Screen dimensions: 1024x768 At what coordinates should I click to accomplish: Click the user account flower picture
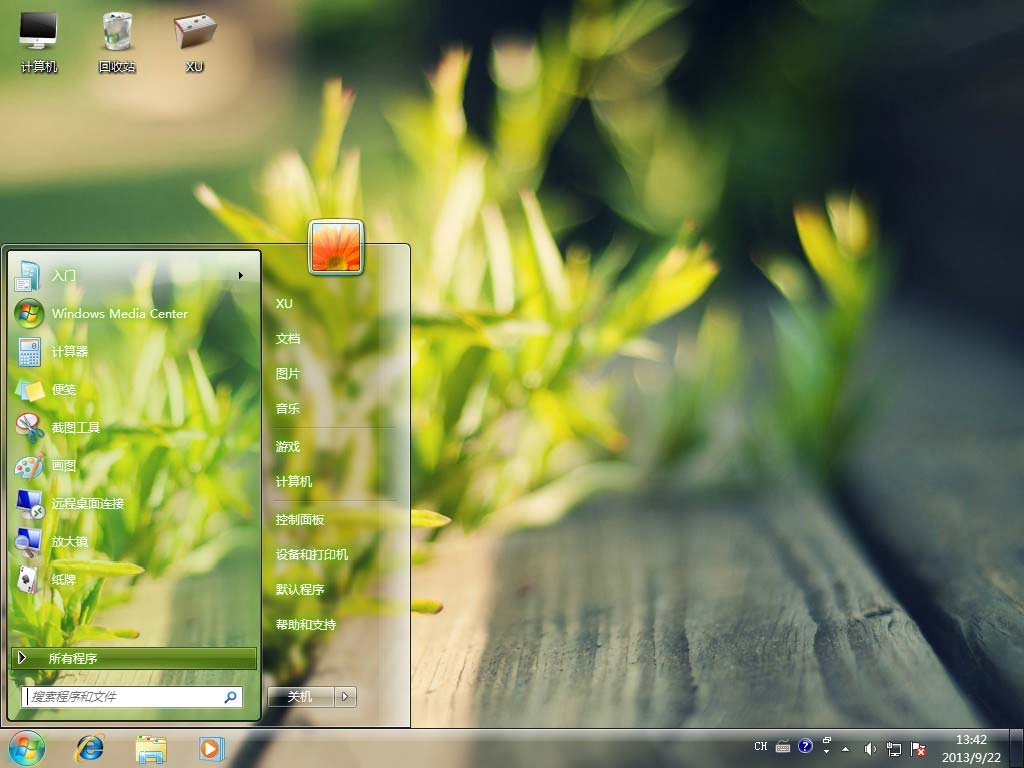[336, 247]
